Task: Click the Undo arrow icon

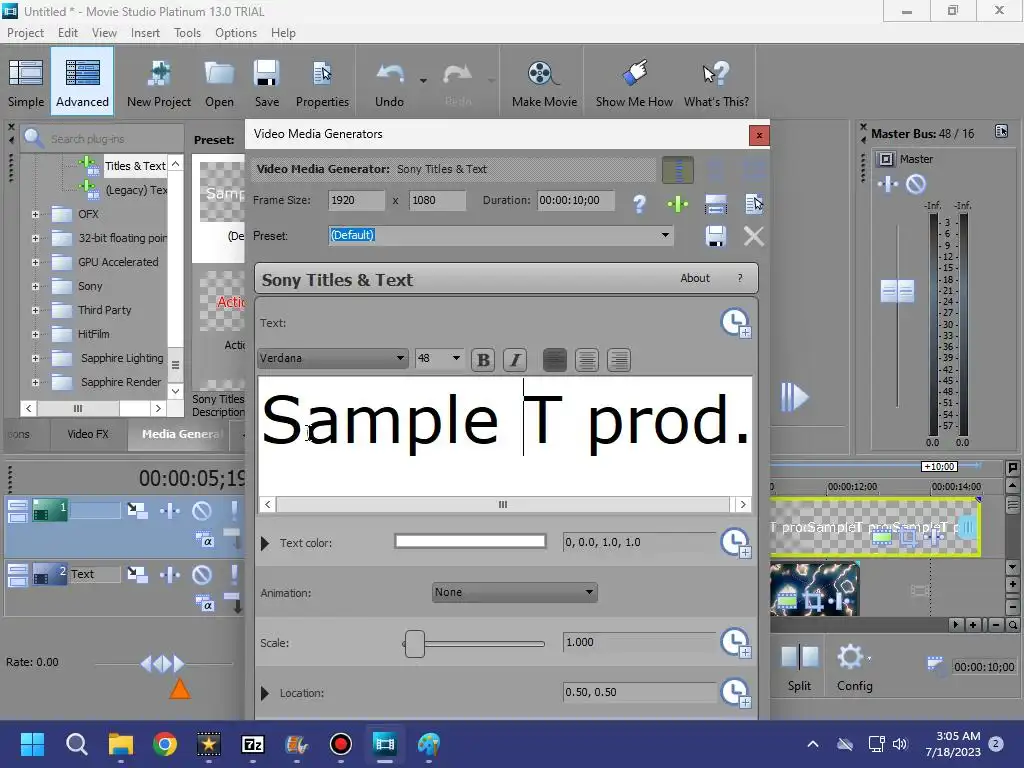Action: (390, 73)
